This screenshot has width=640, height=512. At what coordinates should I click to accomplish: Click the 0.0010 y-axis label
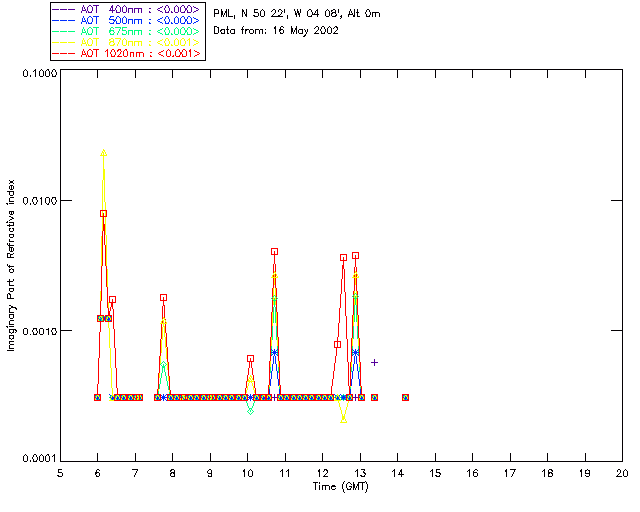click(x=40, y=331)
